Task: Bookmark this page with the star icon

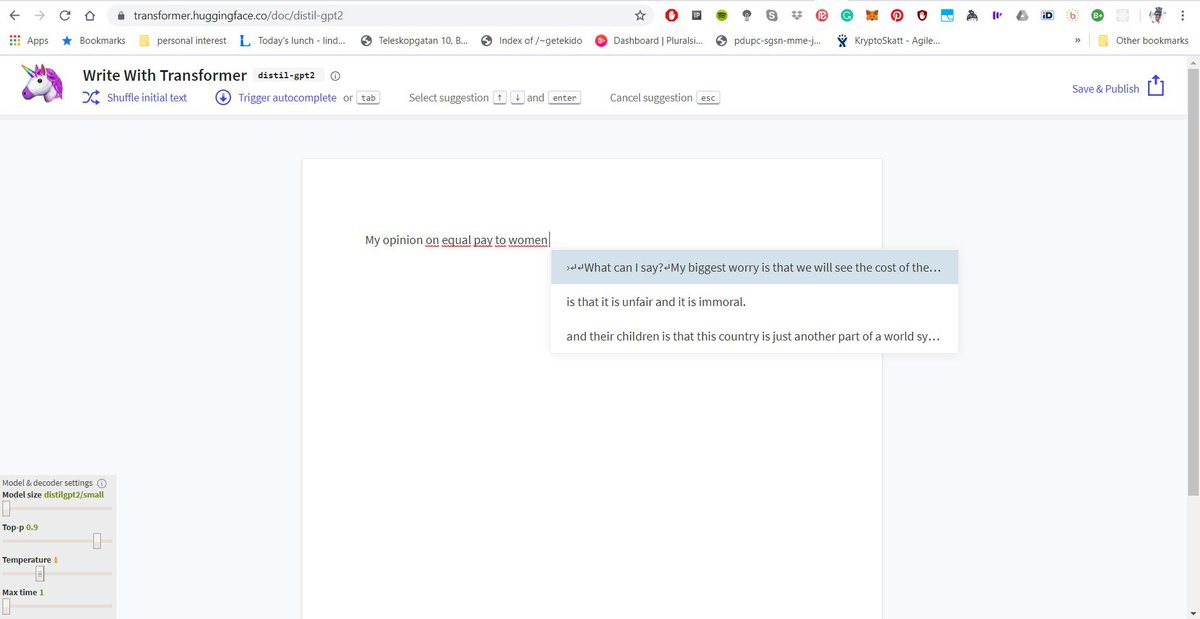Action: click(640, 16)
